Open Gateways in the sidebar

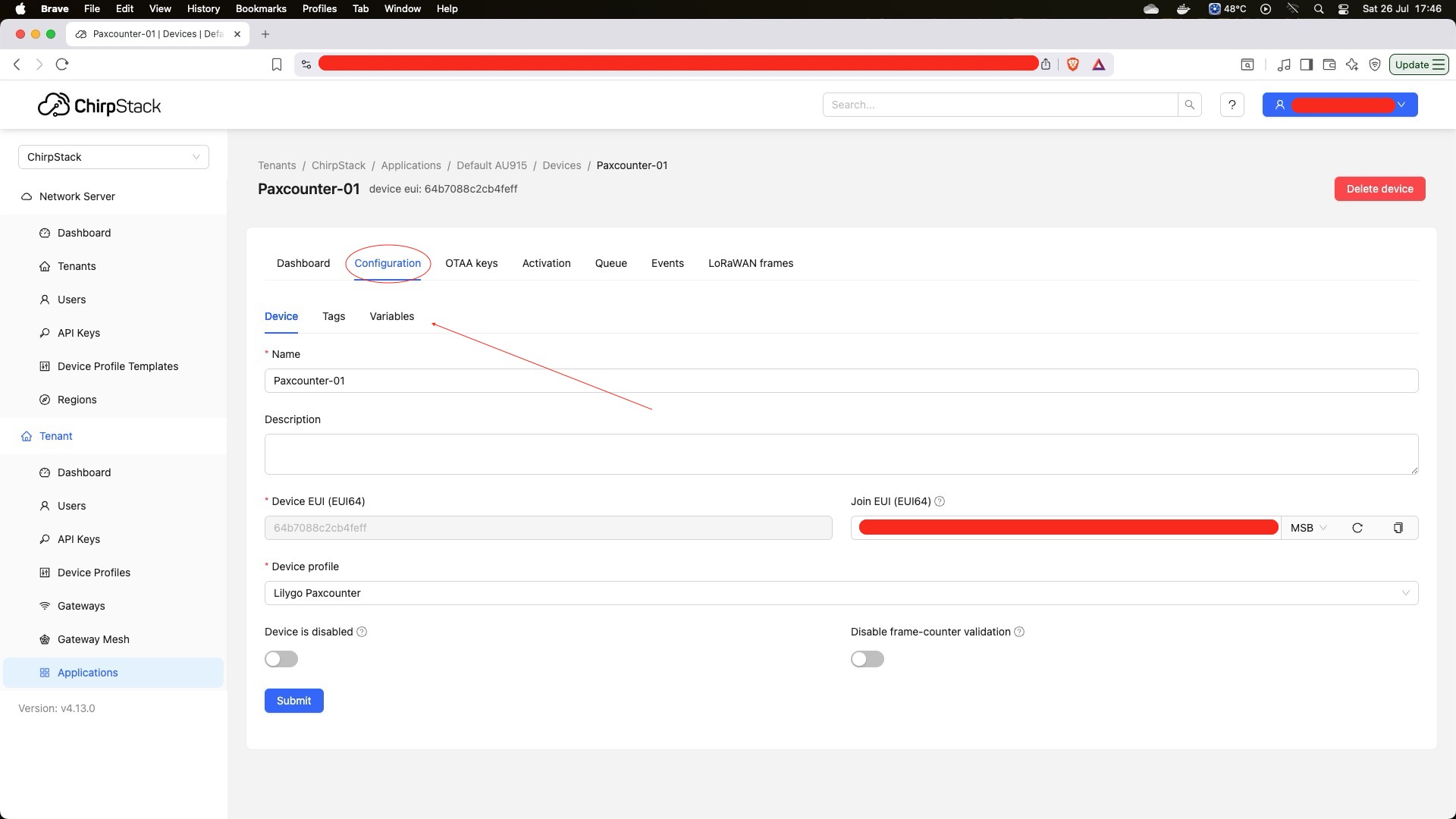(x=81, y=606)
